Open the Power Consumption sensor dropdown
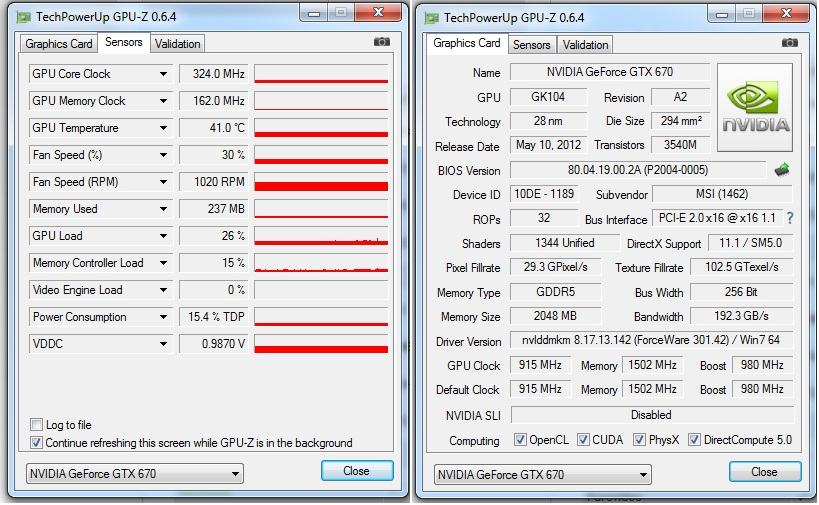This screenshot has height=505, width=819. 163,317
